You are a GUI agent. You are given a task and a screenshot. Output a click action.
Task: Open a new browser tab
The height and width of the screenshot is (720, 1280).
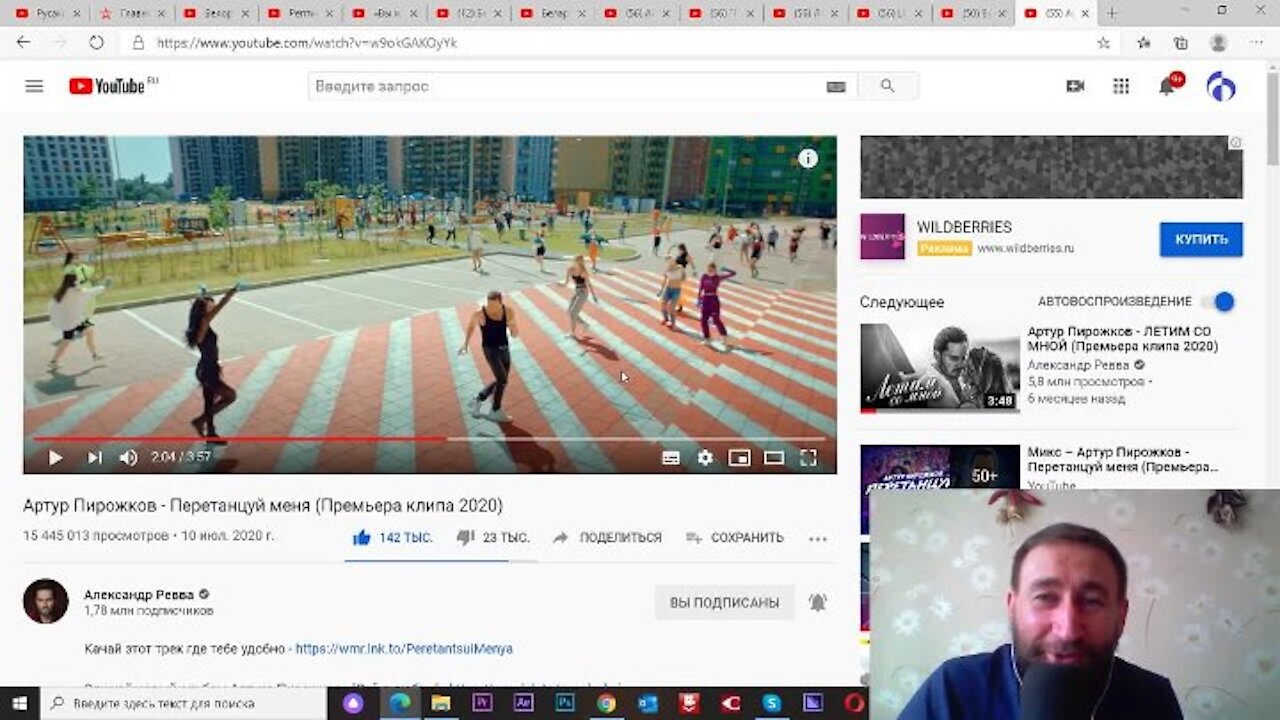point(1111,13)
